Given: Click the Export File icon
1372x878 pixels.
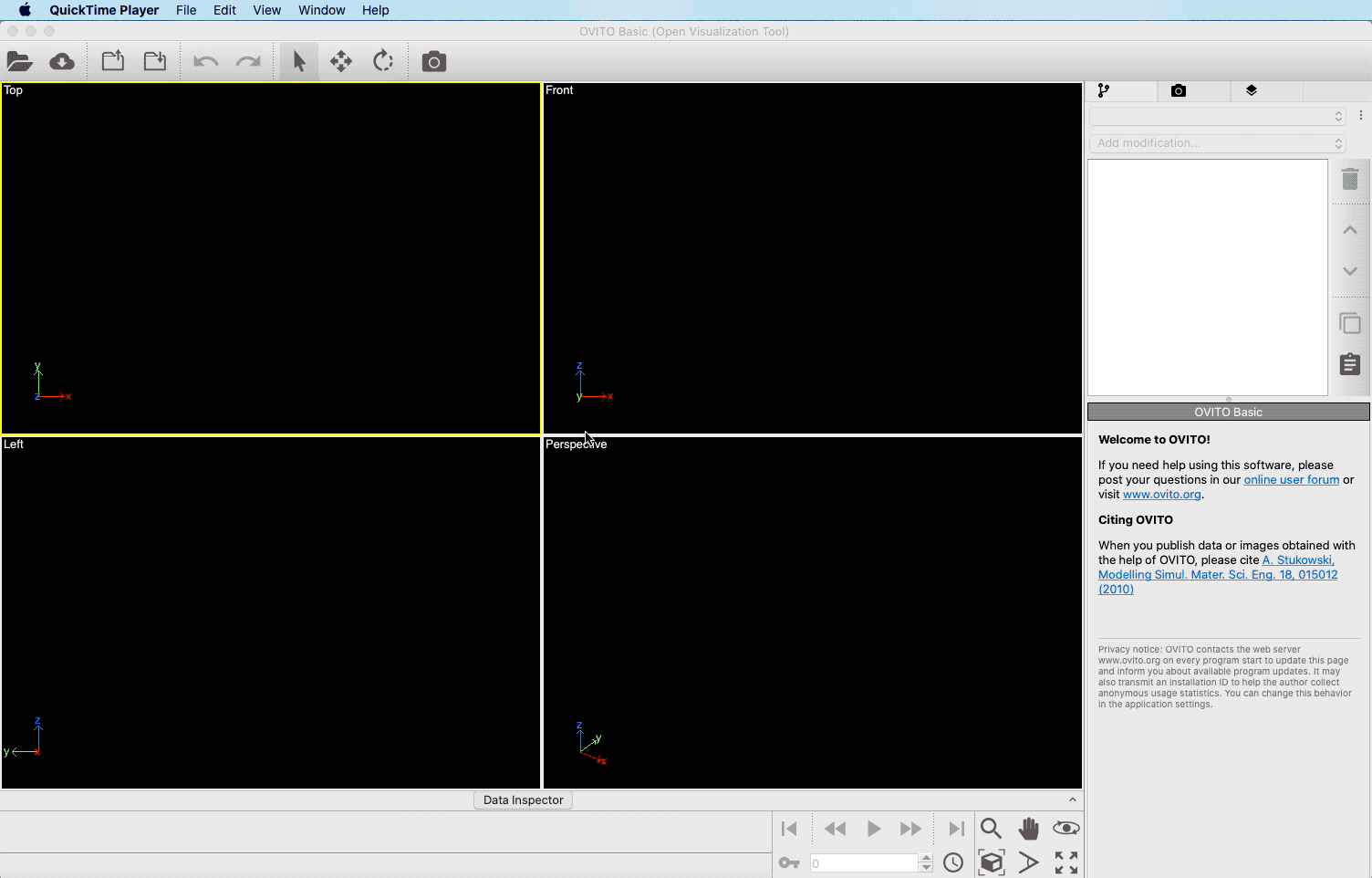Looking at the screenshot, I should pos(113,62).
